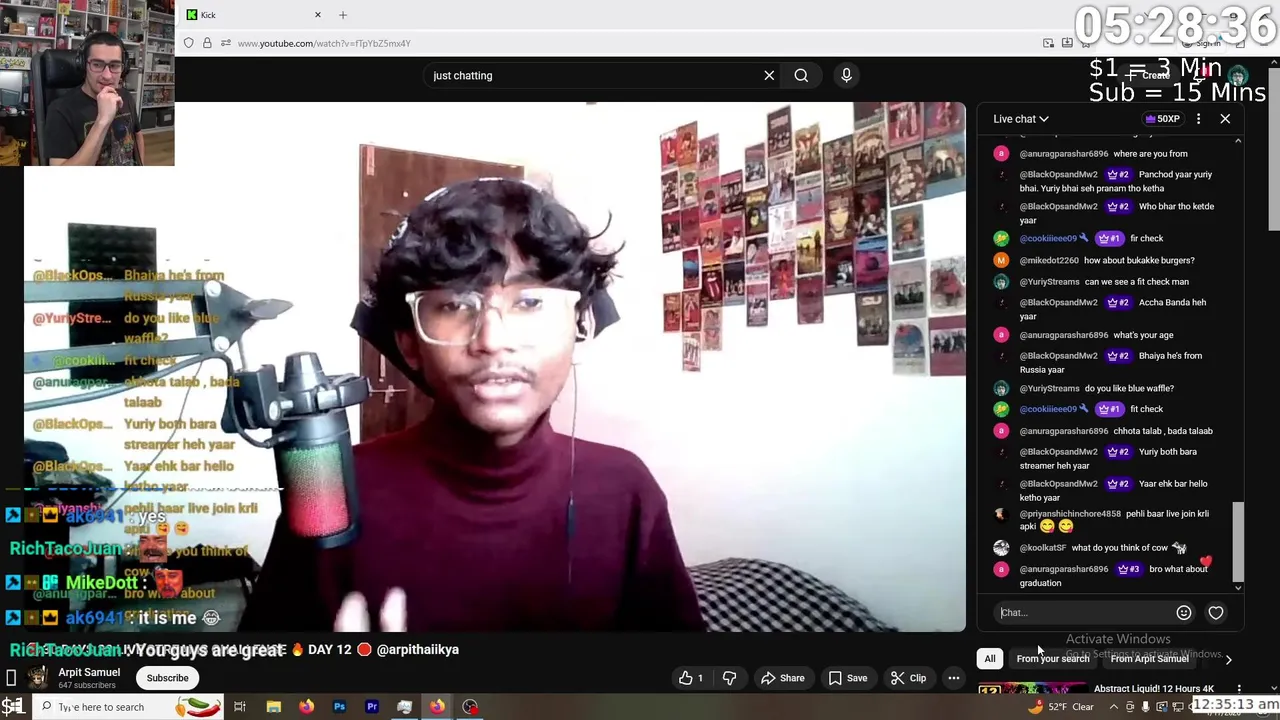Open Arpit Samuel channel name link
Image resolution: width=1280 pixels, height=720 pixels.
pyautogui.click(x=89, y=672)
